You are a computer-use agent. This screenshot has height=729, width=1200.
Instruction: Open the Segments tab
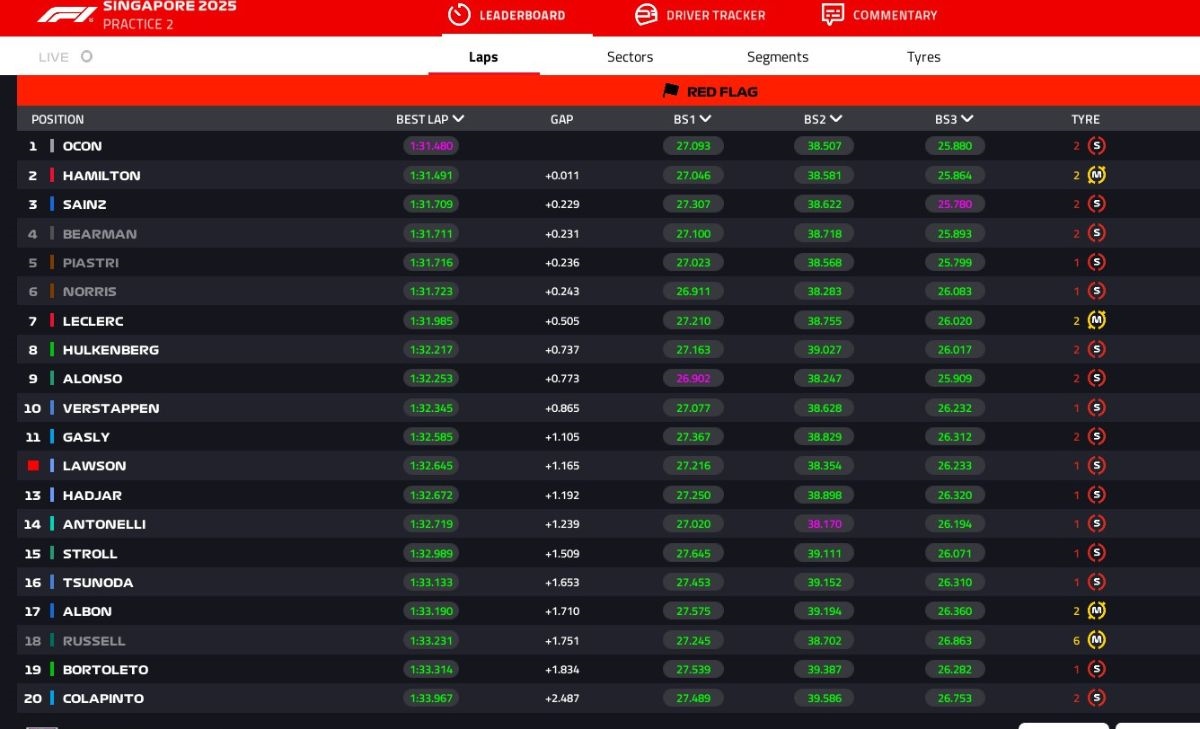(x=777, y=57)
